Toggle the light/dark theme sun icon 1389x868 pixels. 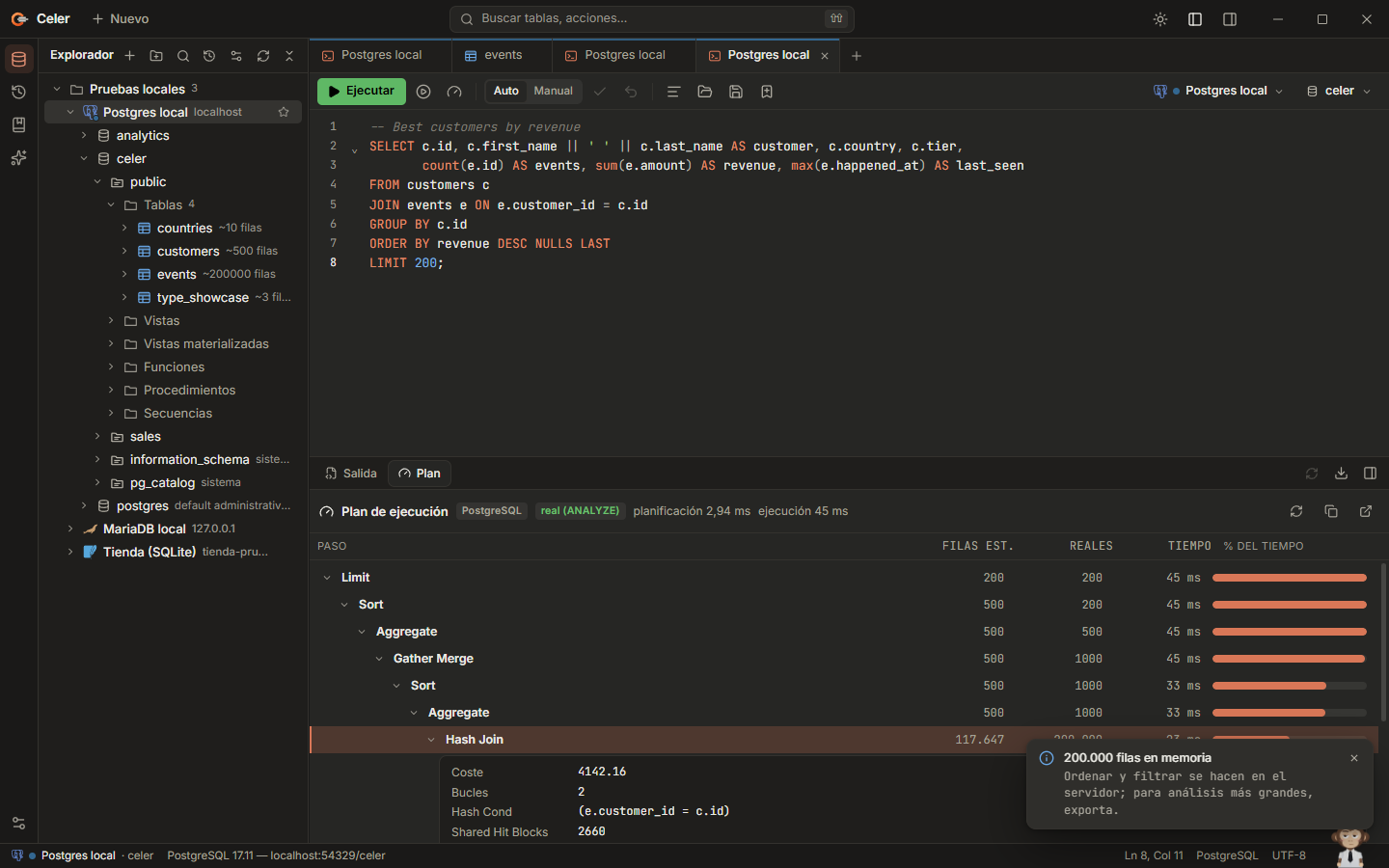pyautogui.click(x=1160, y=19)
